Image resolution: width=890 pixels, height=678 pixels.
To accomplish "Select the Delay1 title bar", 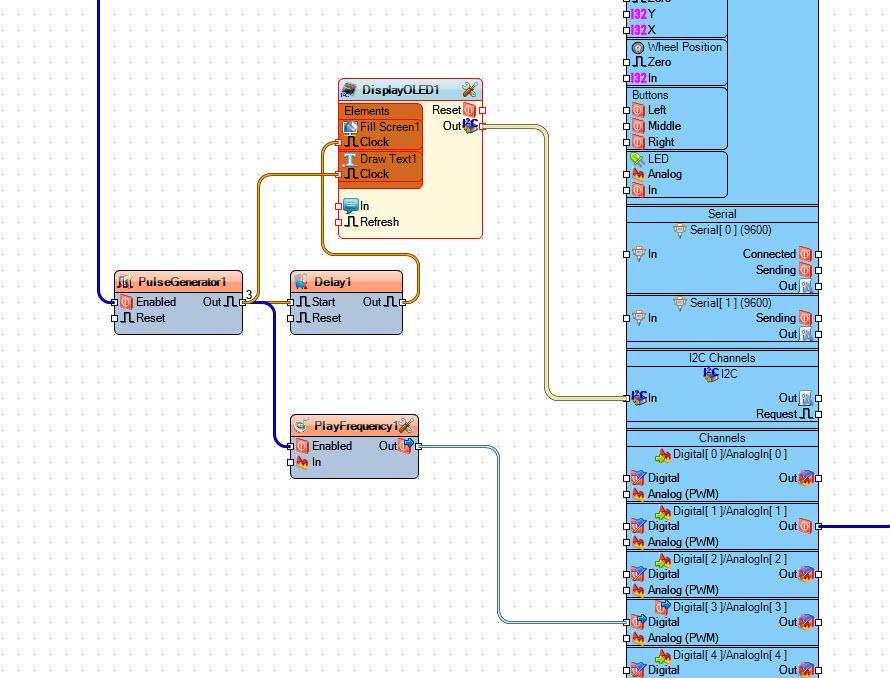I will tap(346, 282).
